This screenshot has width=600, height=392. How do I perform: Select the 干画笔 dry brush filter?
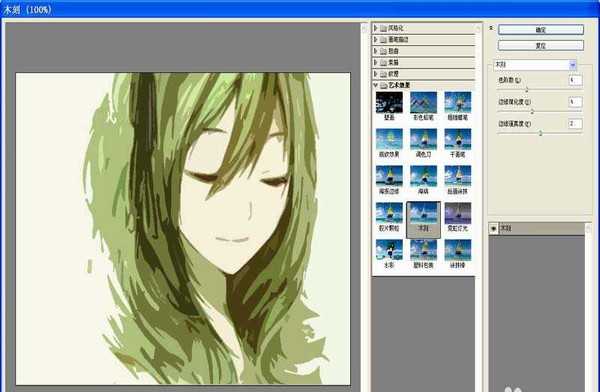458,143
